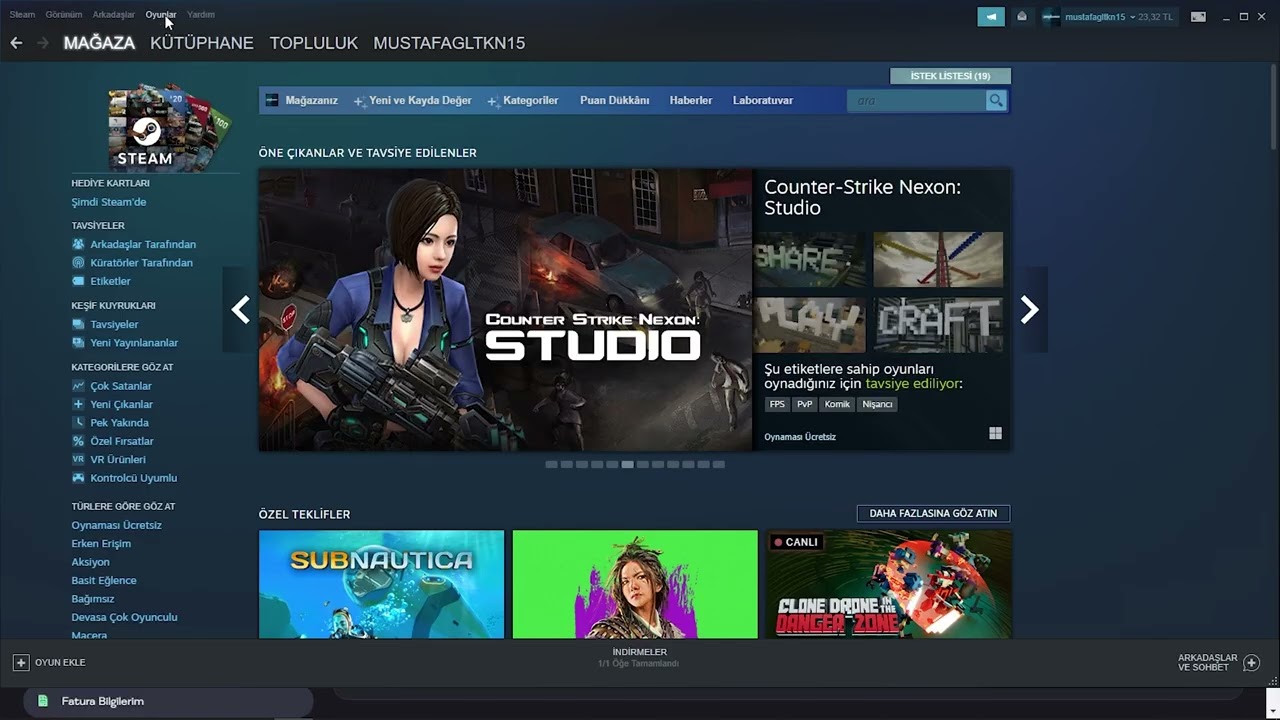This screenshot has height=720, width=1280.
Task: Open the inbox envelope icon
Action: tap(1021, 16)
